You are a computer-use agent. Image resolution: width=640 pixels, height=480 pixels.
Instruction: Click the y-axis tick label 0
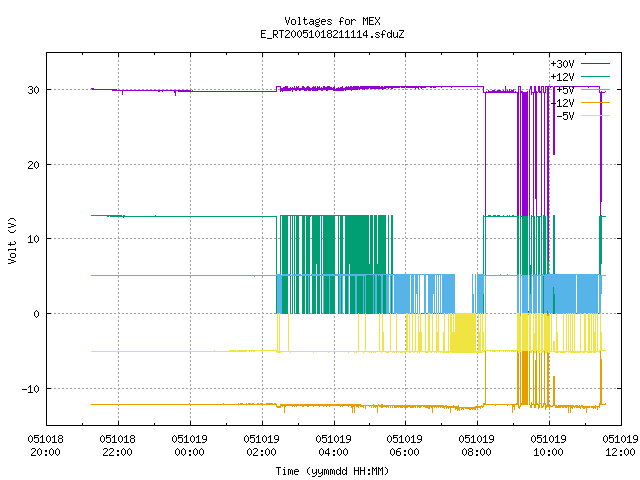point(37,314)
